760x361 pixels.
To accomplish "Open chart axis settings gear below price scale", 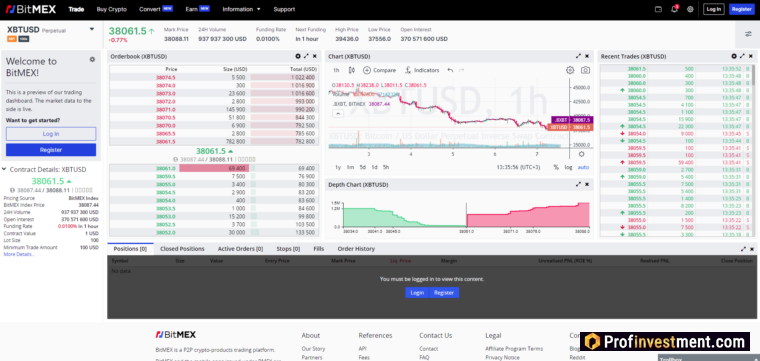I will (582, 154).
